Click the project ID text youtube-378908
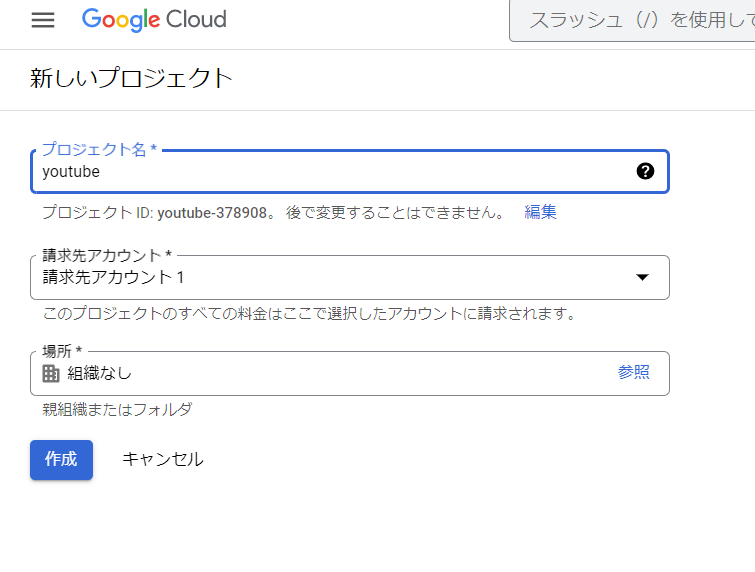This screenshot has width=755, height=572. (x=212, y=212)
